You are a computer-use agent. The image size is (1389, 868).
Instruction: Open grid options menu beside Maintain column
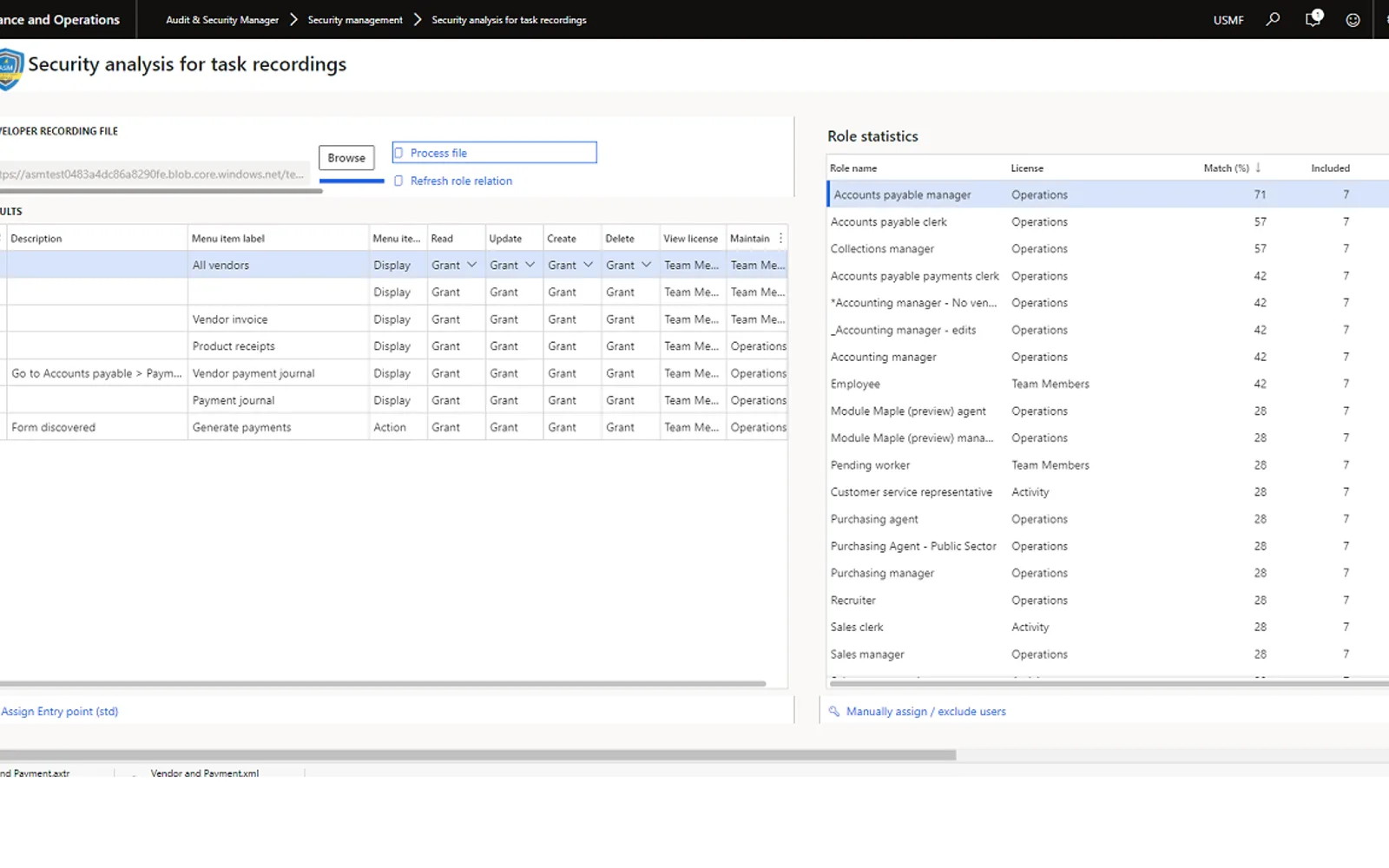point(780,238)
